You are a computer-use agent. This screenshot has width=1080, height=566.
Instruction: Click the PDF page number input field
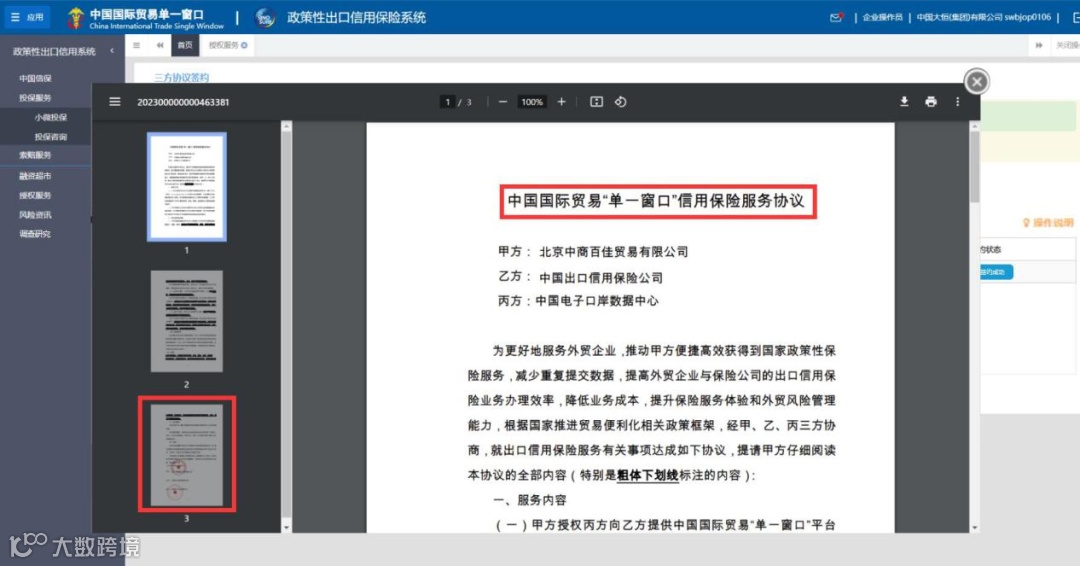coord(448,102)
